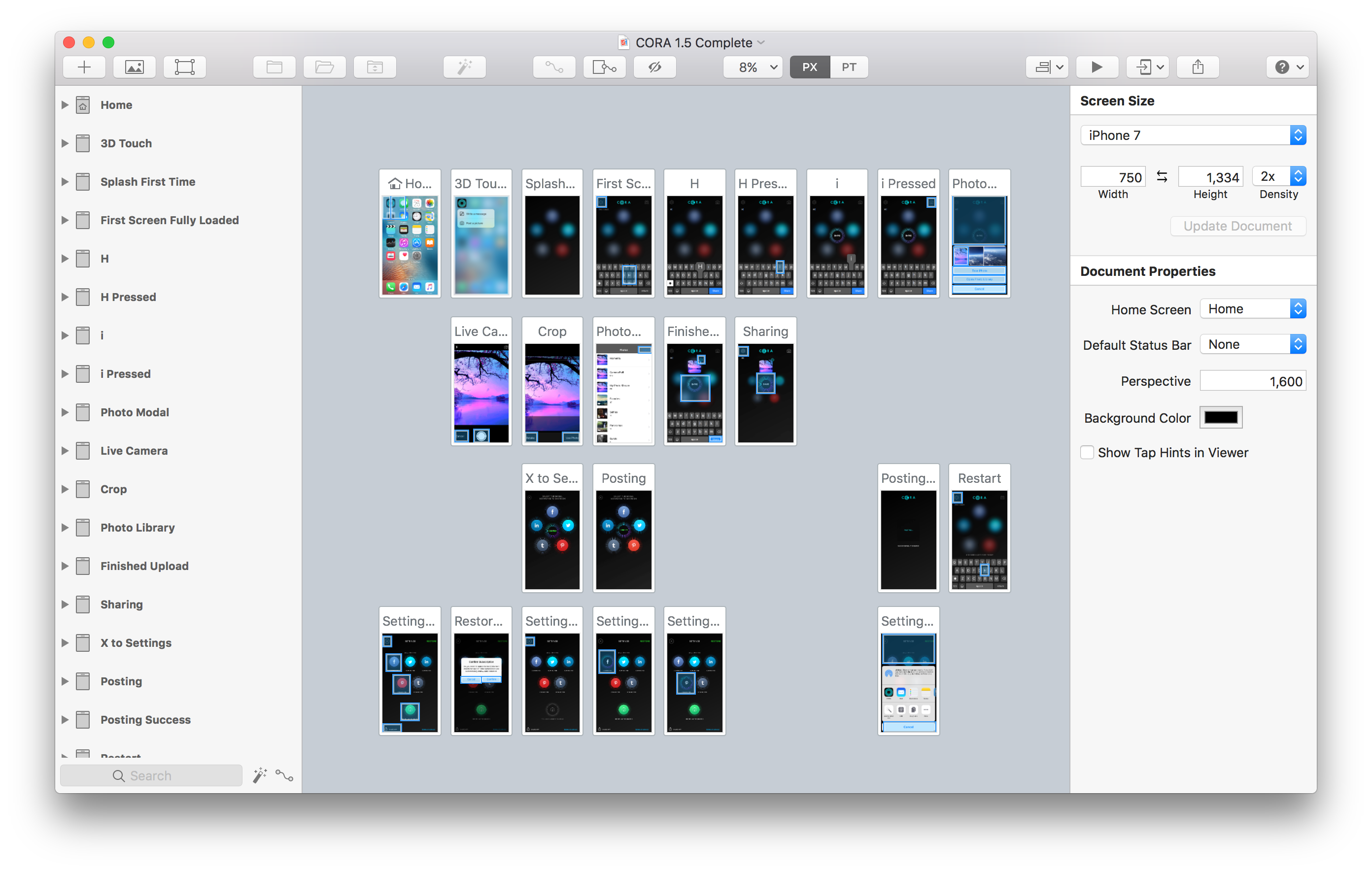The image size is (1372, 872).
Task: Keep PX units selected
Action: click(809, 67)
